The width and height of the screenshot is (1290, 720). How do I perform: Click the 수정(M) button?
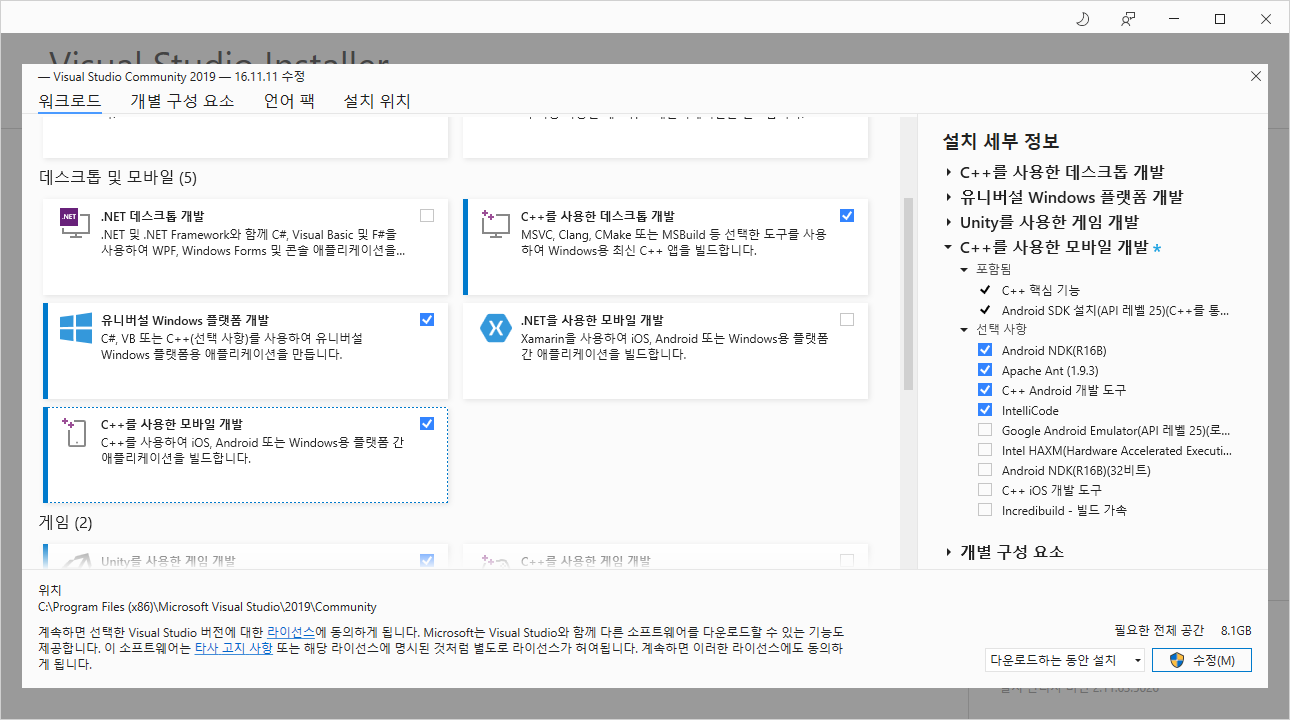pos(1201,660)
